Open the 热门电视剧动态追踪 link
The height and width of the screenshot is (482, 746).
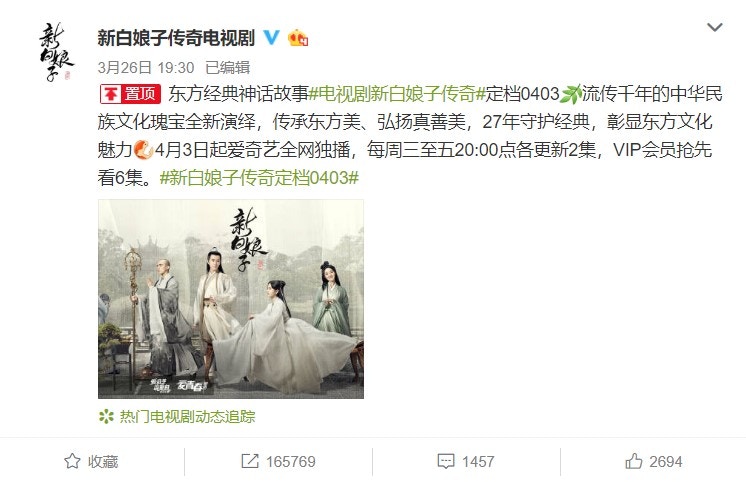click(x=187, y=417)
